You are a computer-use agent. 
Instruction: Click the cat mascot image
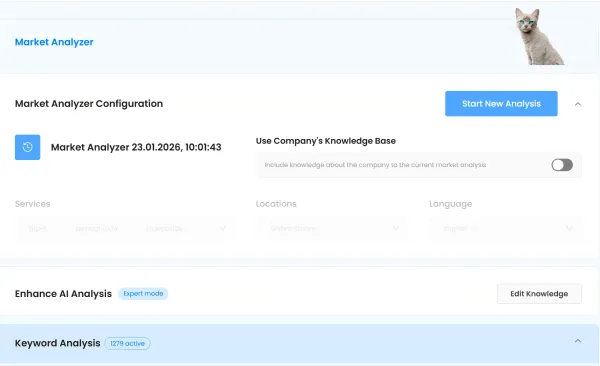pos(540,37)
